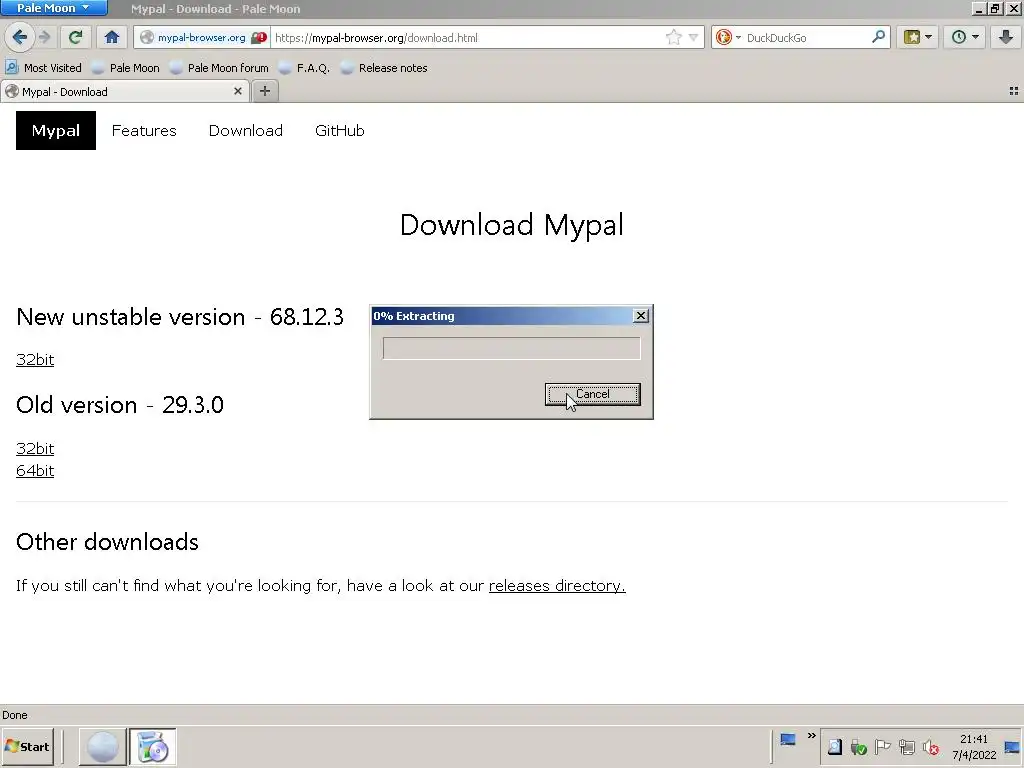The height and width of the screenshot is (768, 1024).
Task: Reload the page with the refresh icon
Action: [x=76, y=37]
